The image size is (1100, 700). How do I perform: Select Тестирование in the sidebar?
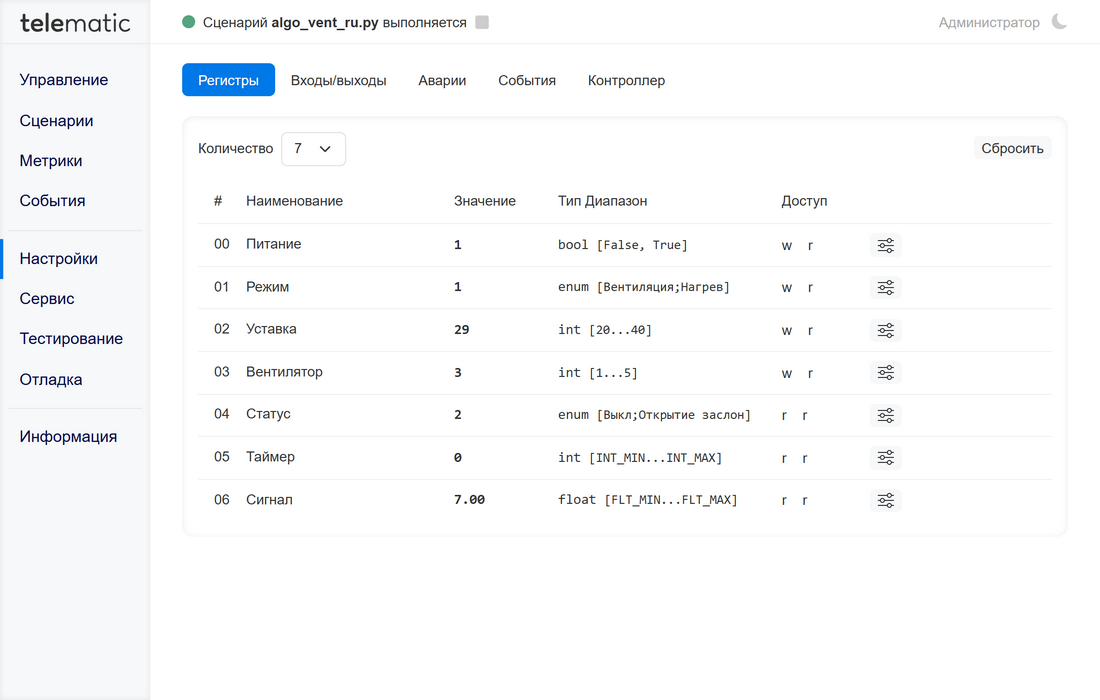[71, 339]
